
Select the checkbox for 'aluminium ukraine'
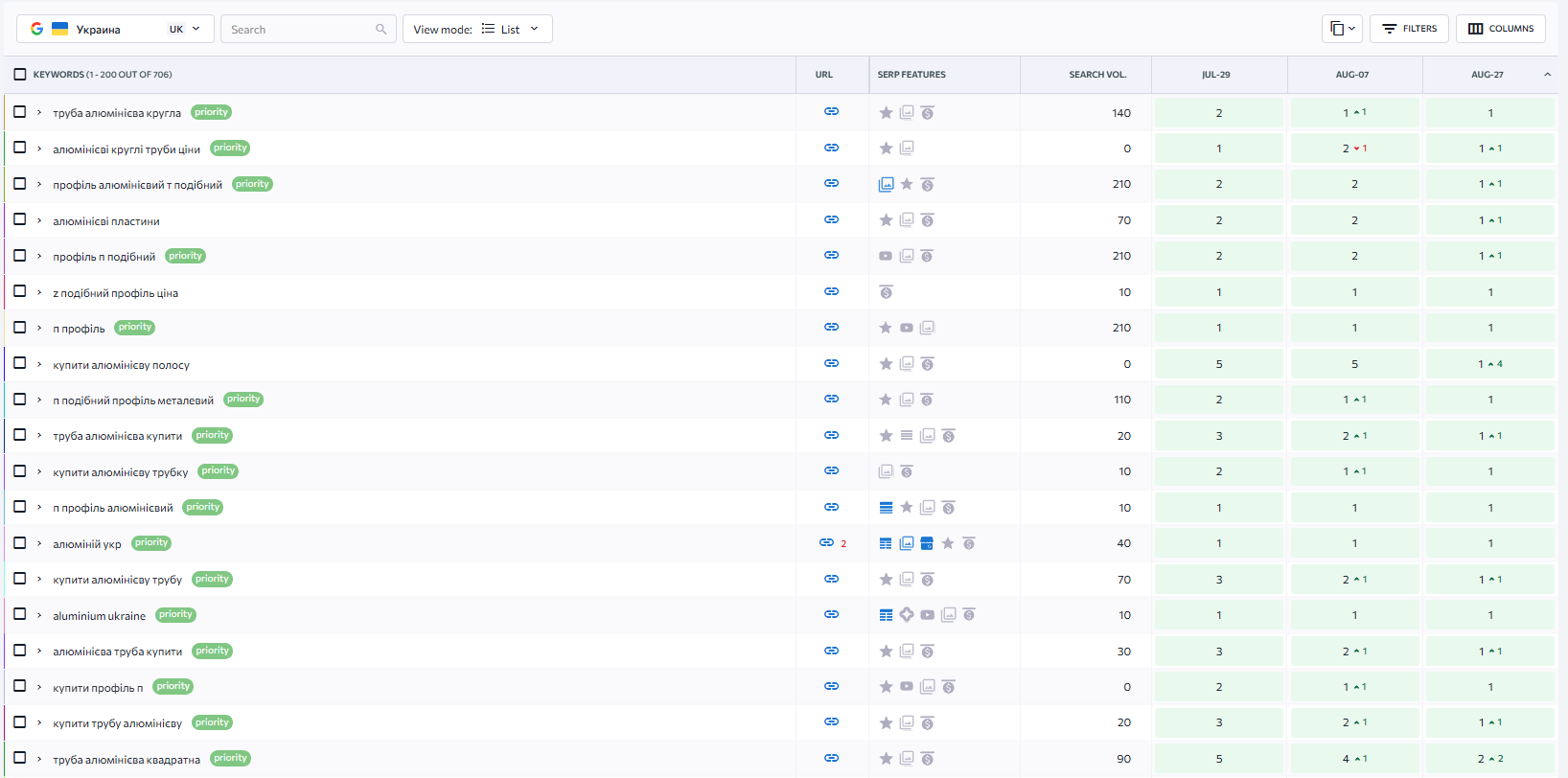[x=20, y=614]
